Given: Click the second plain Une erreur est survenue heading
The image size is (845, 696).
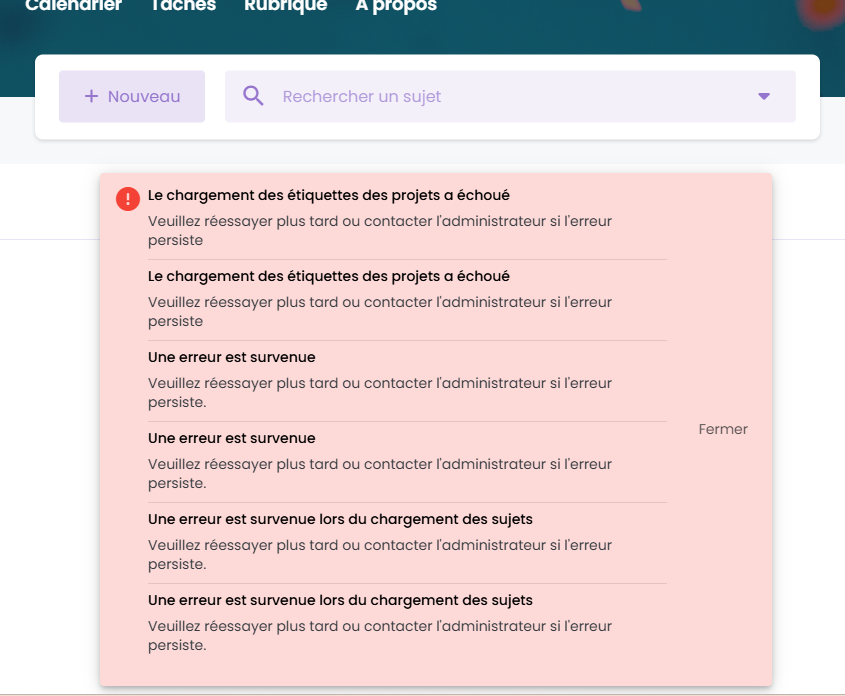Looking at the screenshot, I should [x=231, y=438].
